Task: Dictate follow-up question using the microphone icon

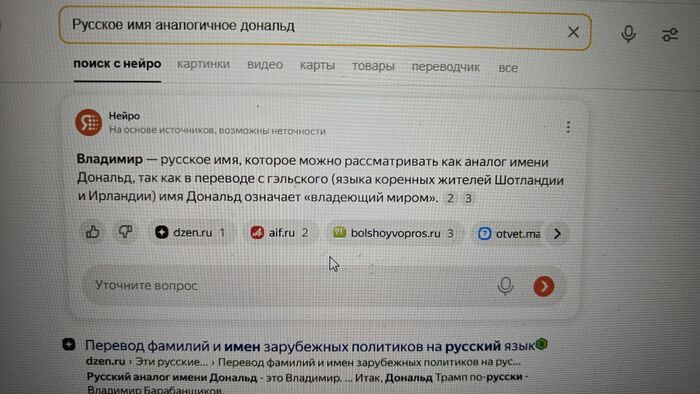Action: 505,286
